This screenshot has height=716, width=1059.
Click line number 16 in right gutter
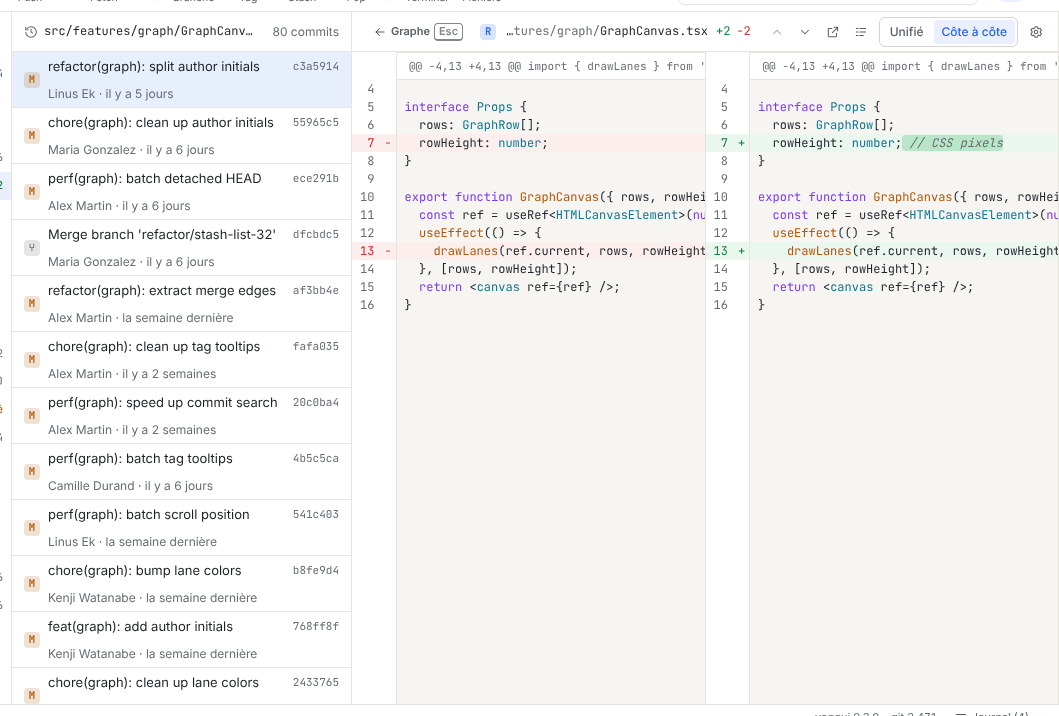721,305
